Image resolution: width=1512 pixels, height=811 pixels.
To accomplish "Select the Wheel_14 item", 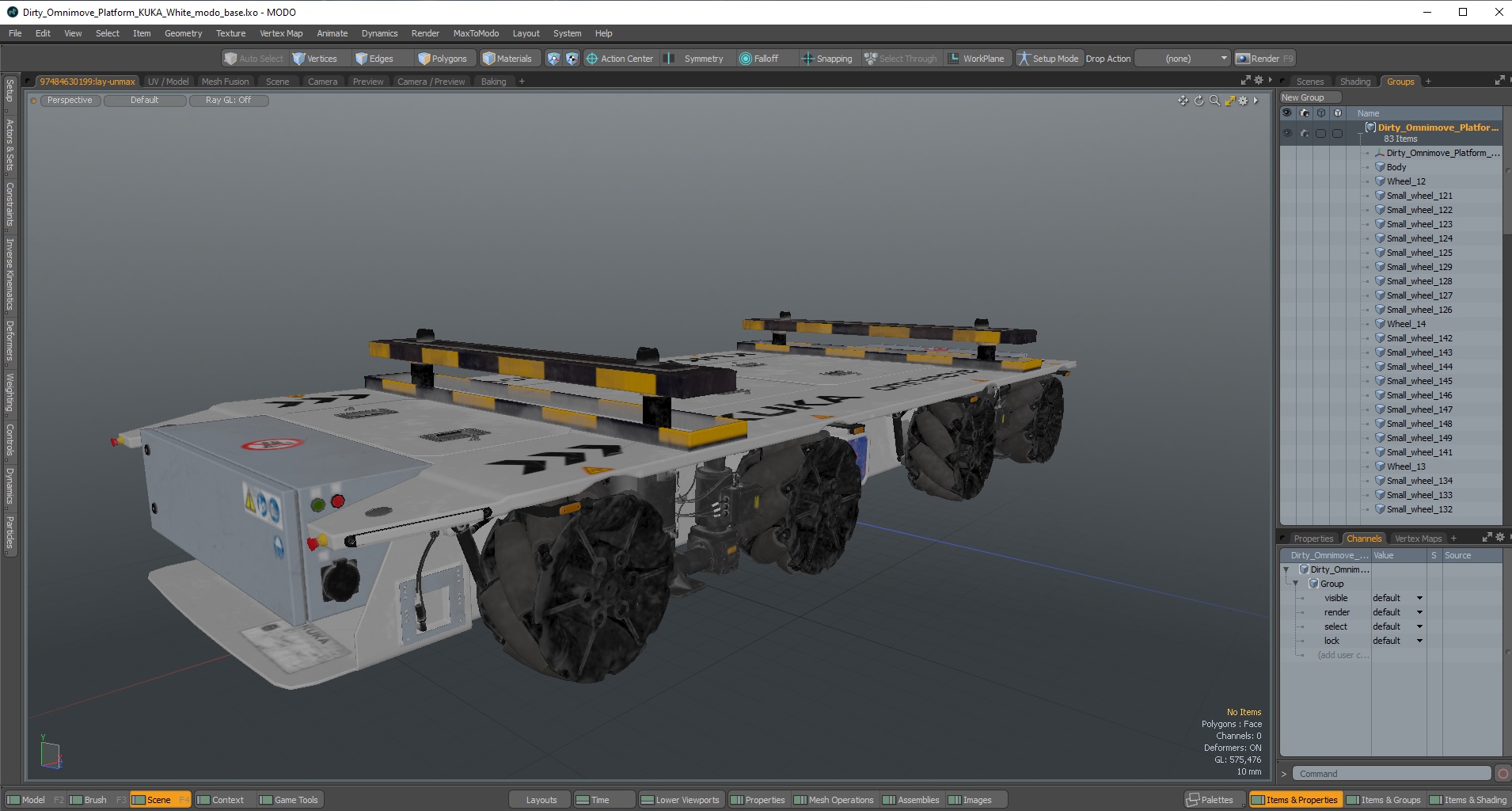I will [x=1406, y=324].
